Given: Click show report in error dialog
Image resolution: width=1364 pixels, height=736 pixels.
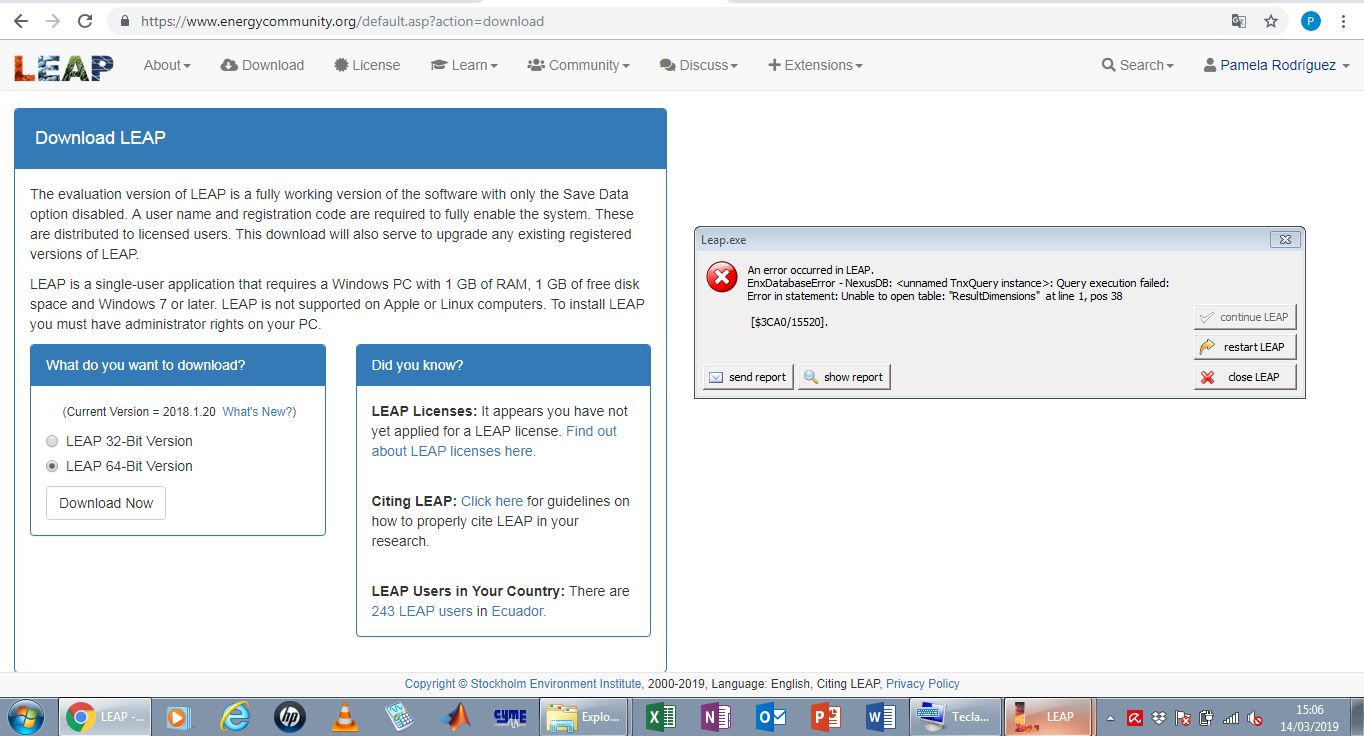Looking at the screenshot, I should [844, 377].
